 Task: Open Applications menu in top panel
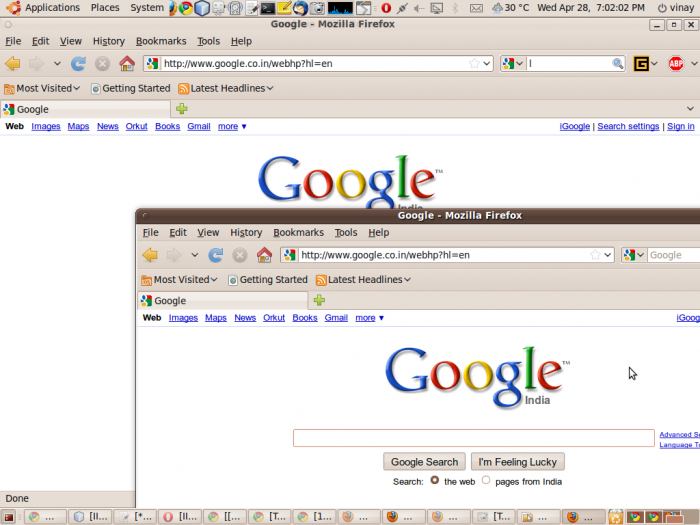52,8
